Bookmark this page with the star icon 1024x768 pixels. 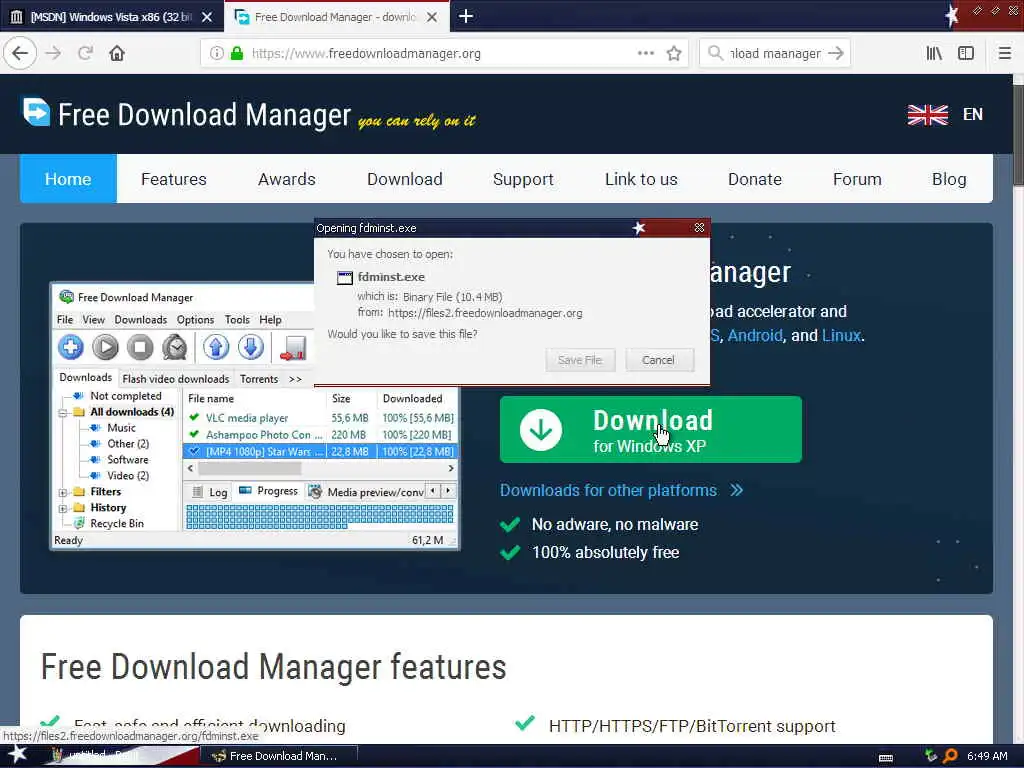674,53
